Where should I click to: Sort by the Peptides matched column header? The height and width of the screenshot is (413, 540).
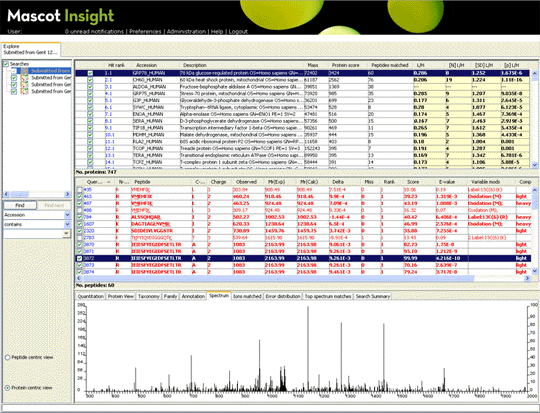pyautogui.click(x=390, y=65)
